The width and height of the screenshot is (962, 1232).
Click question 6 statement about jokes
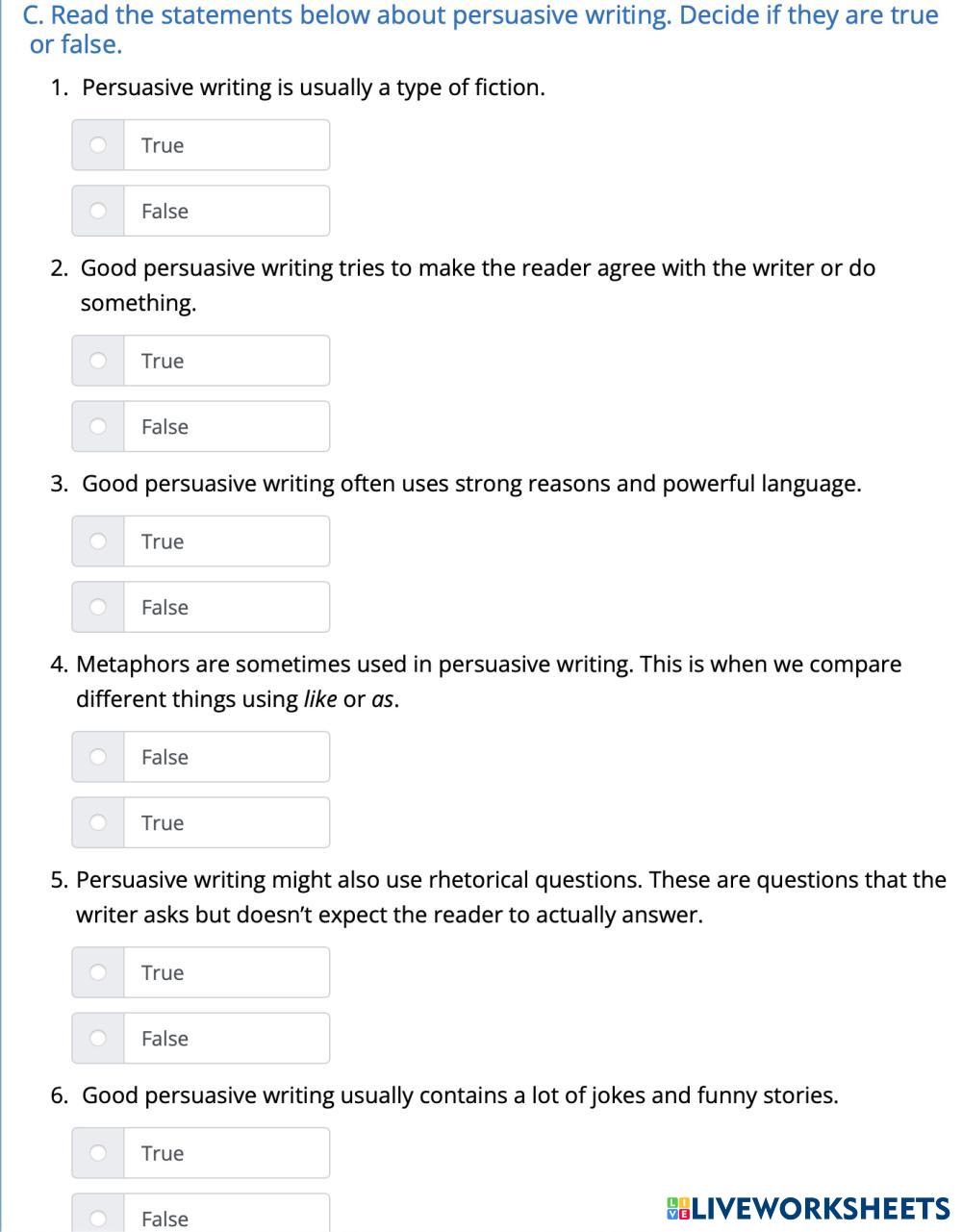(460, 1095)
